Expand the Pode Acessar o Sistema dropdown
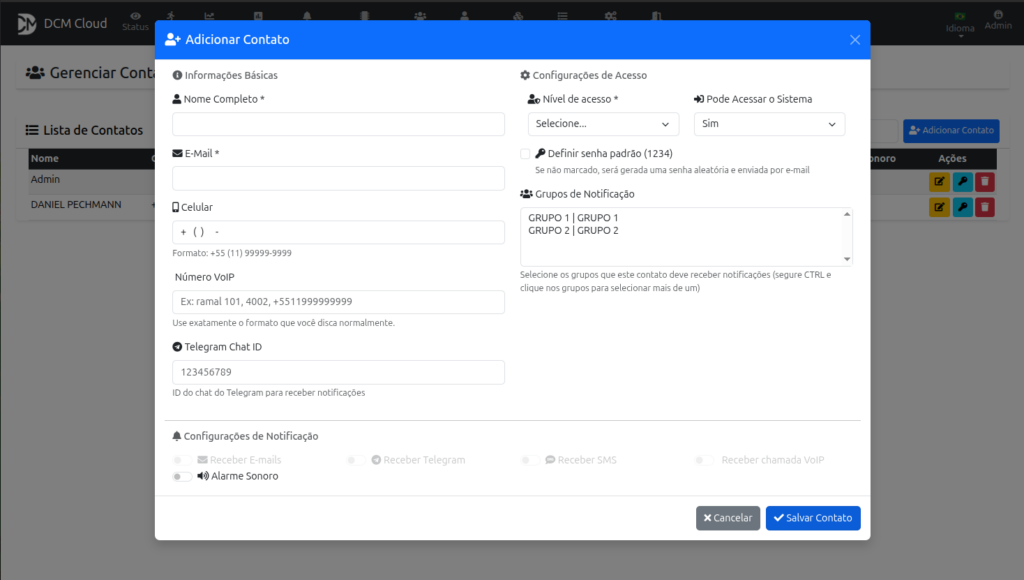This screenshot has height=580, width=1024. [x=769, y=124]
